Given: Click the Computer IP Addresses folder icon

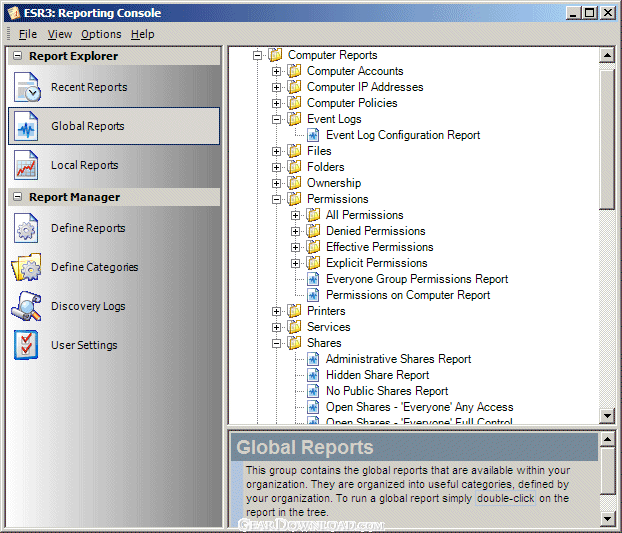Looking at the screenshot, I should pyautogui.click(x=294, y=87).
